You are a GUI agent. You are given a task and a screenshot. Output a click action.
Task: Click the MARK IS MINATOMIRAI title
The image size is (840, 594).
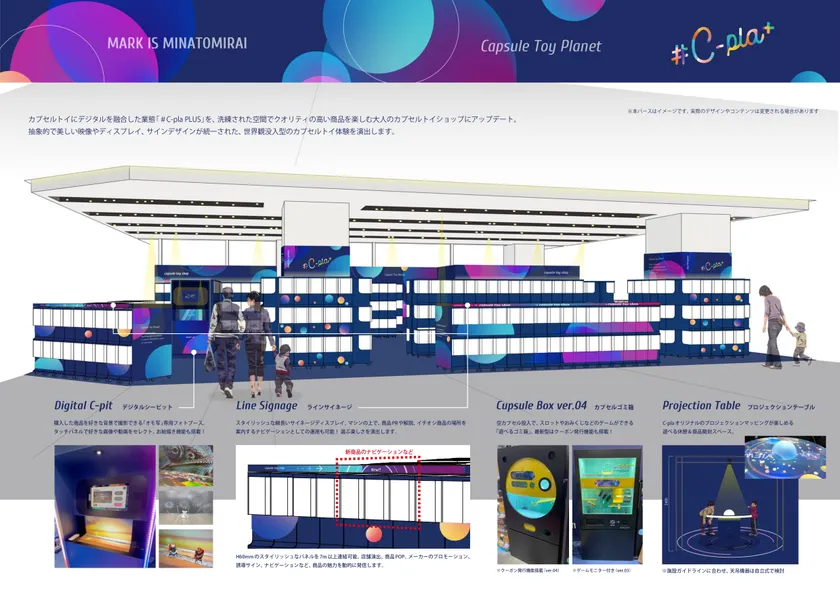point(177,43)
